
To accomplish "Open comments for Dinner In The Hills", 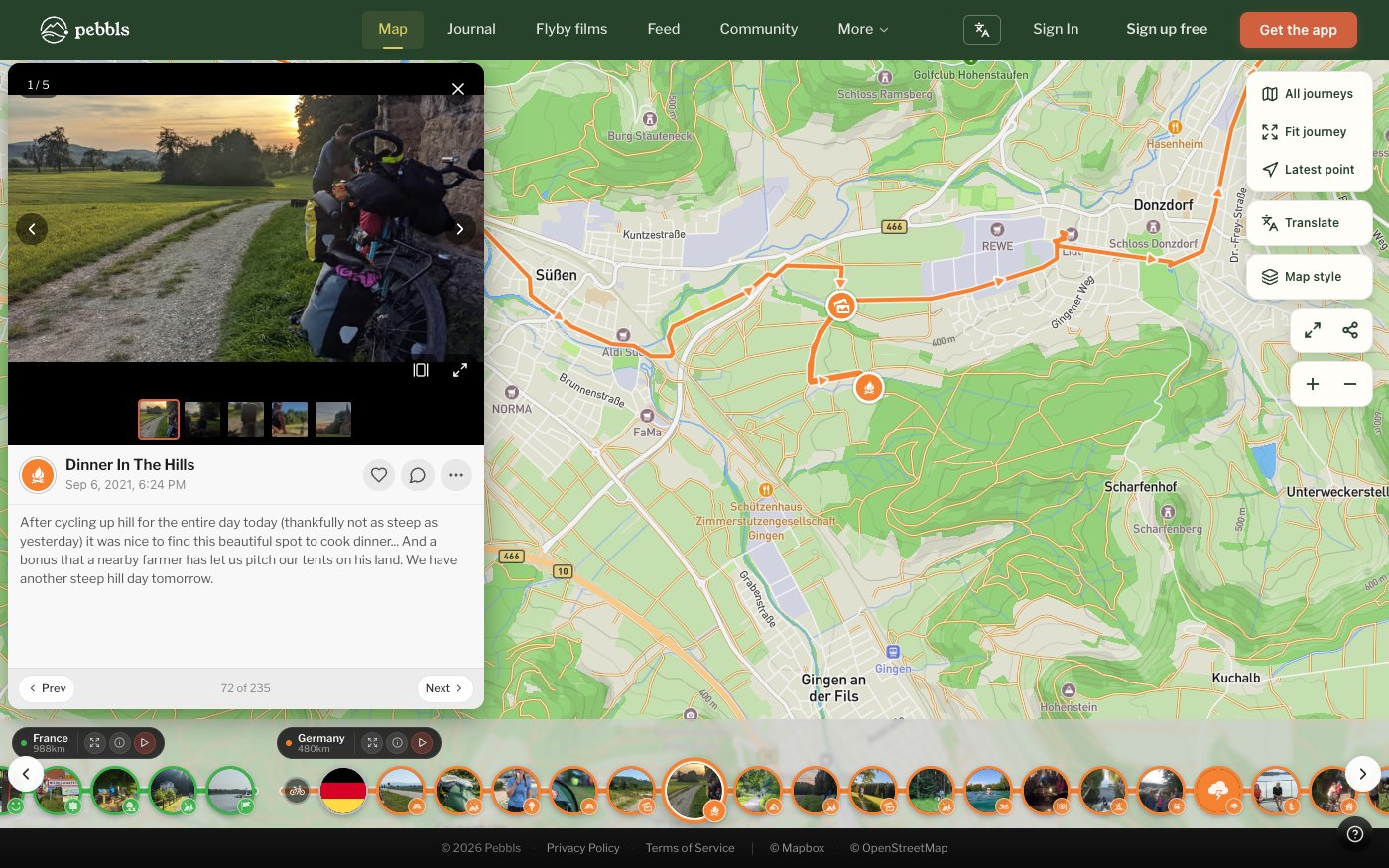I will coord(418,475).
